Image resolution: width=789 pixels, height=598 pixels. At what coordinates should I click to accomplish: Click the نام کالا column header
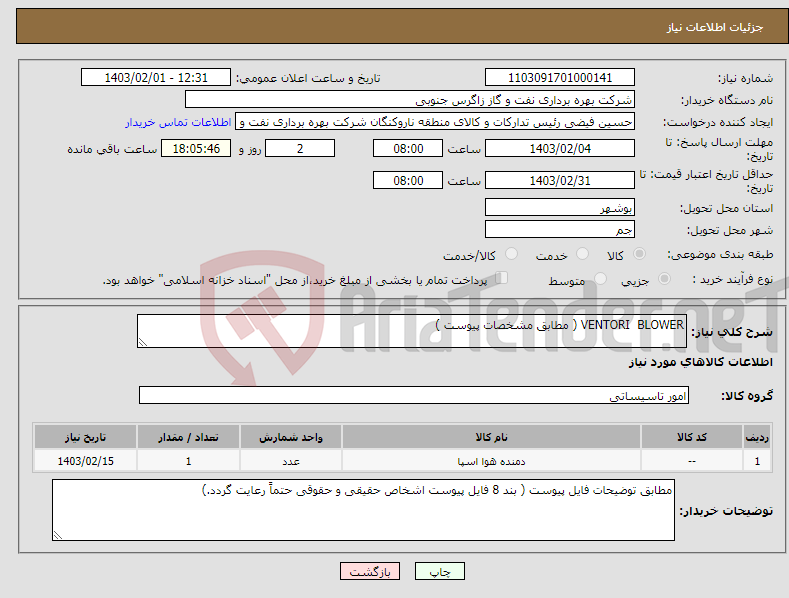[x=491, y=437]
